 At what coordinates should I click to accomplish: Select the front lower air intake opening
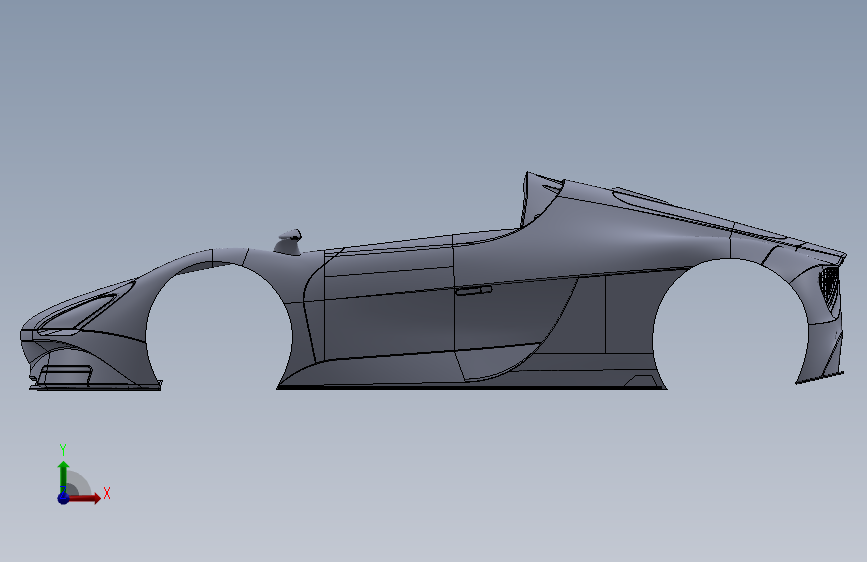coord(65,374)
